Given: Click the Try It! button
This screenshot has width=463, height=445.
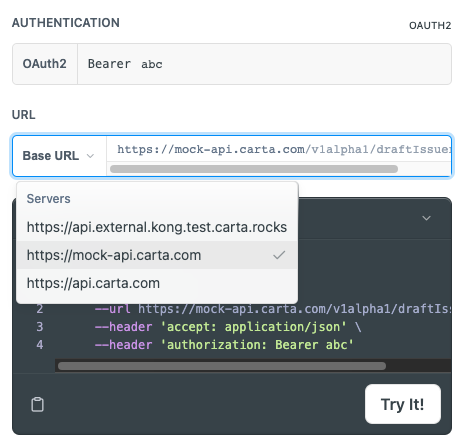Looking at the screenshot, I should [403, 404].
